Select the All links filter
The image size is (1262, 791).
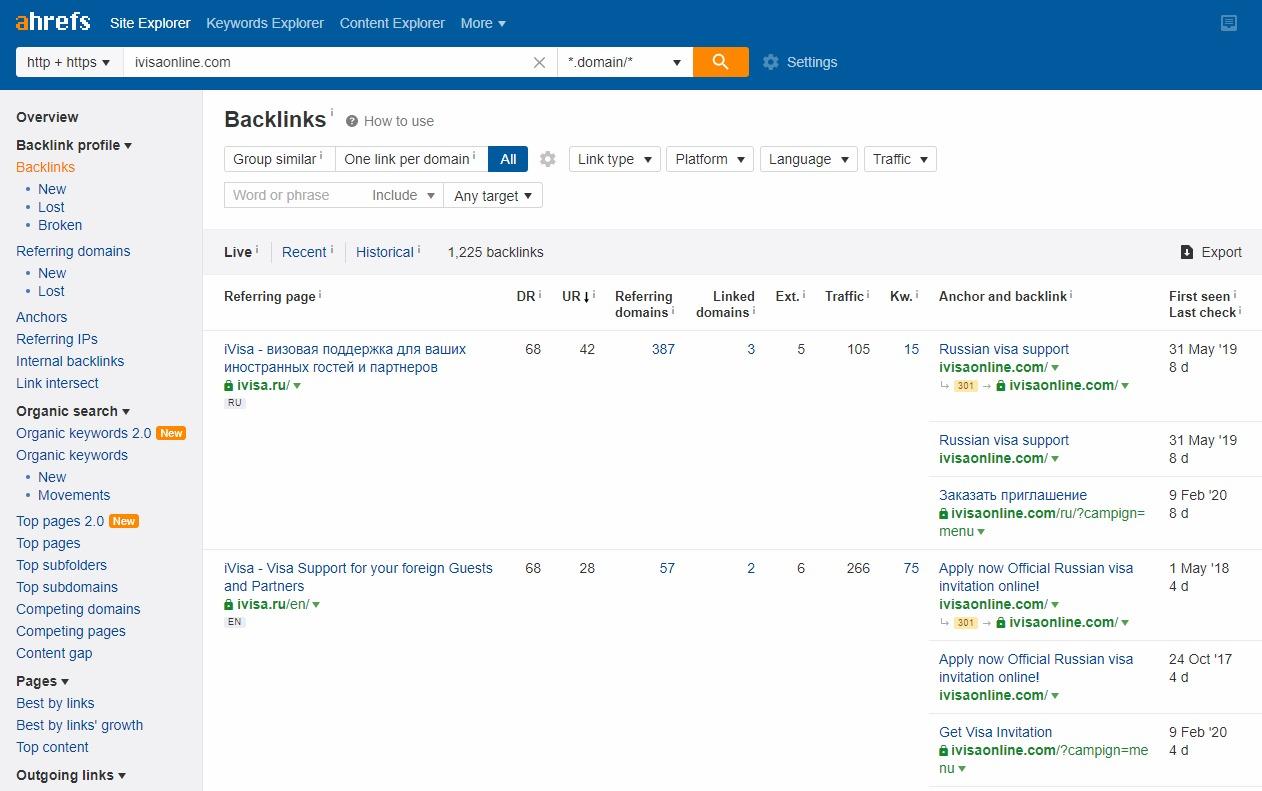507,158
